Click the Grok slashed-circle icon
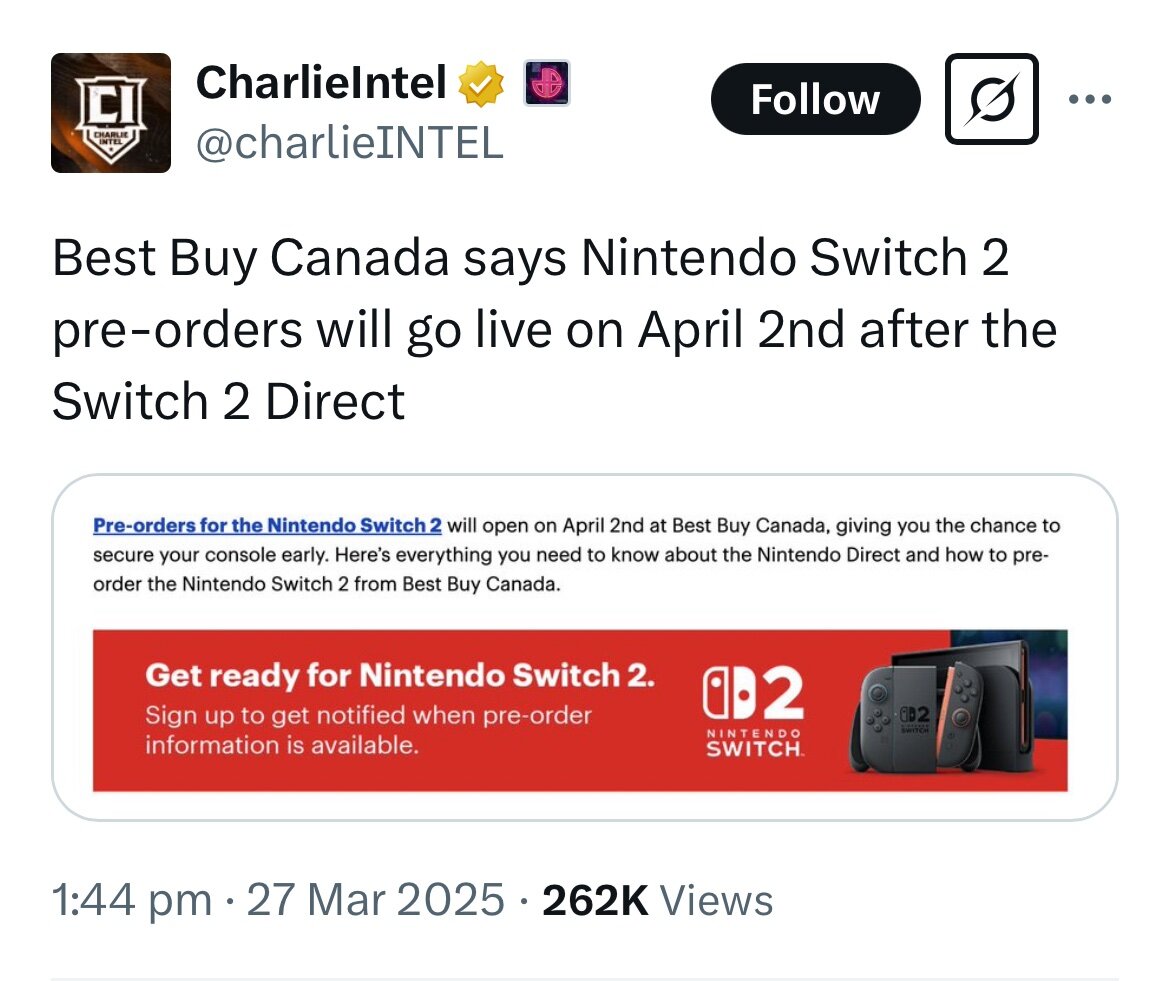The image size is (1170, 981). (992, 98)
